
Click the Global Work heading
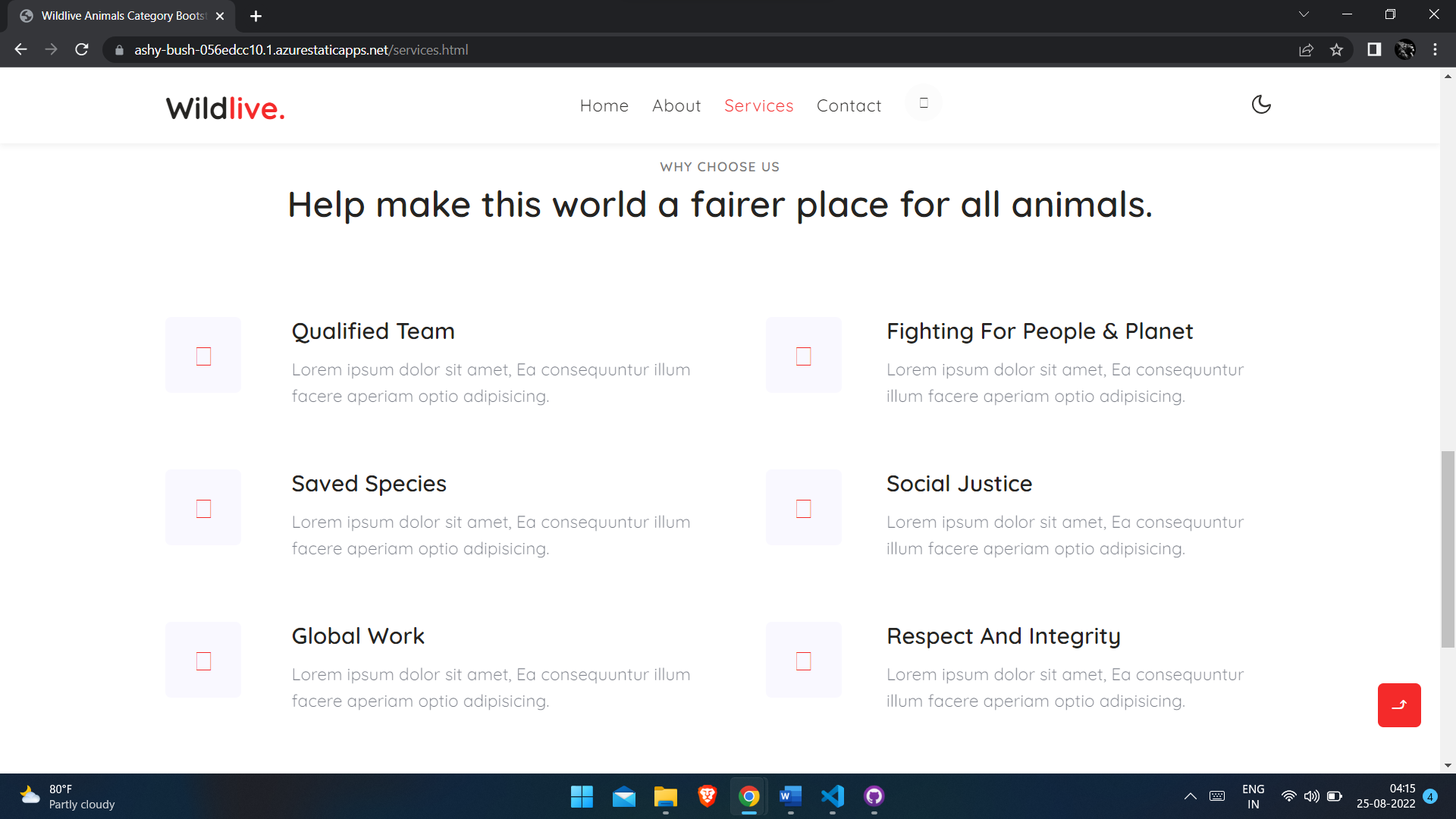point(358,636)
